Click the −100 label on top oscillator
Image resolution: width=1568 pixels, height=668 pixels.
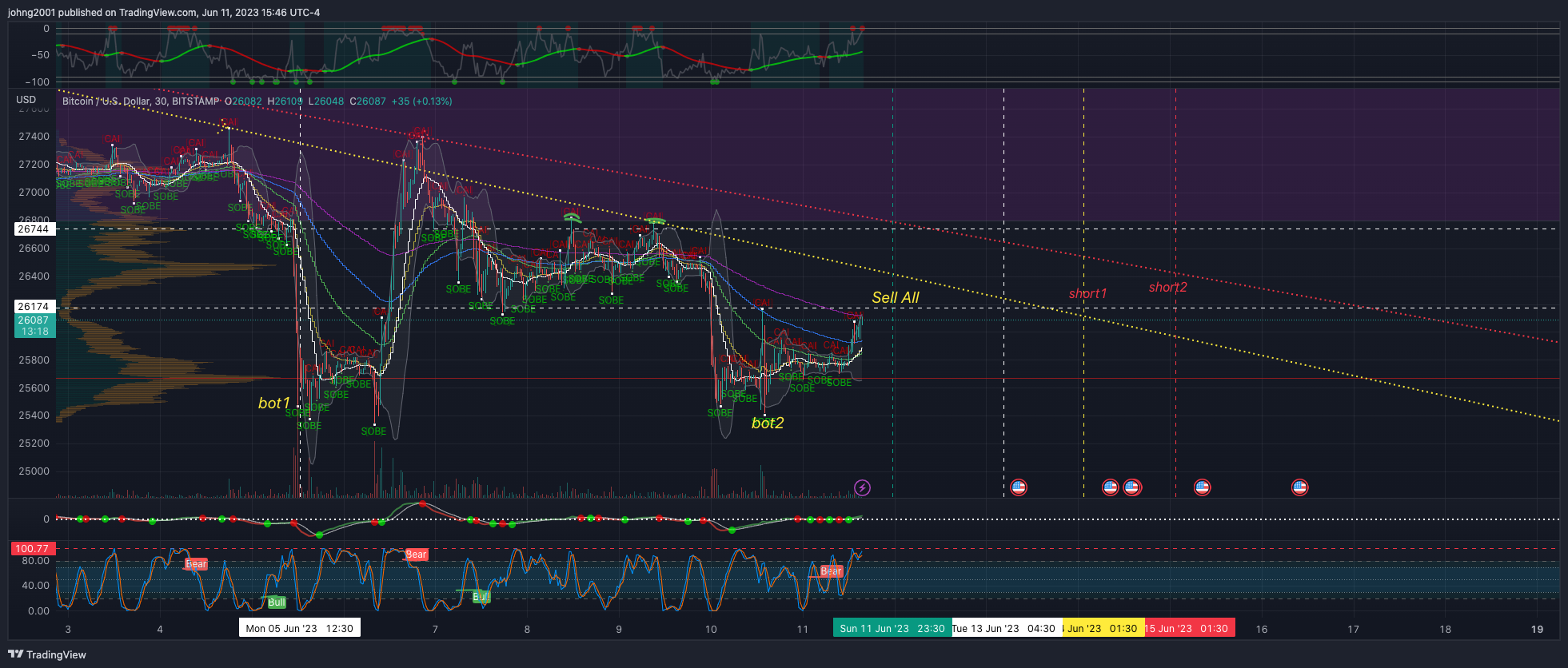pos(37,82)
